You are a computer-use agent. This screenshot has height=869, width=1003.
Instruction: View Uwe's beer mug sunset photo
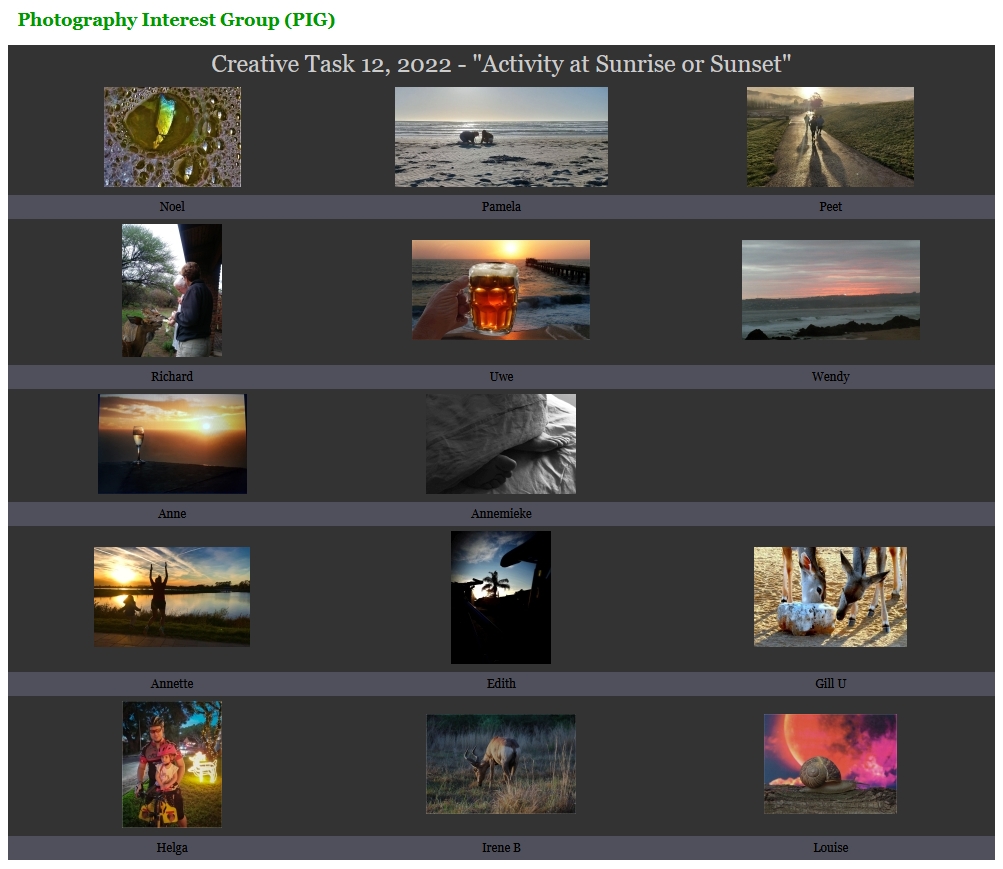pos(501,290)
